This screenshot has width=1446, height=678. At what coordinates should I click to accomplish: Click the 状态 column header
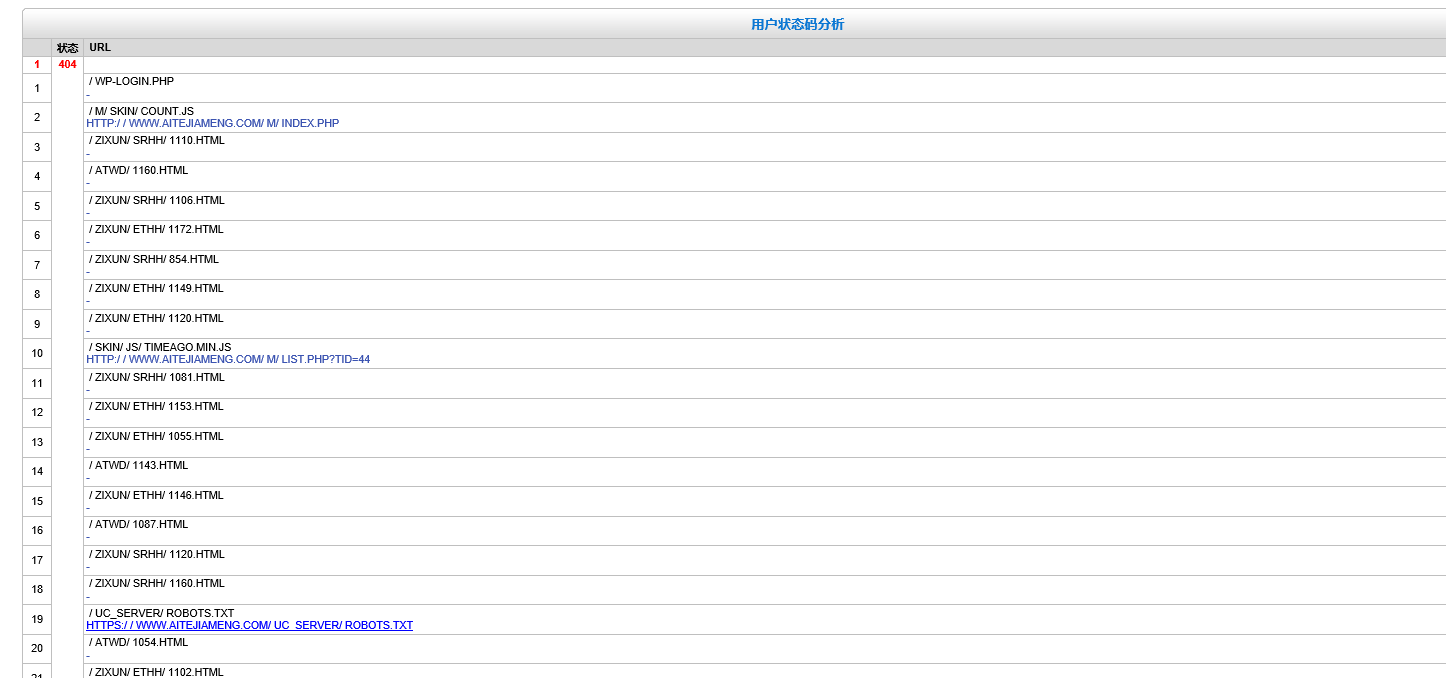(x=67, y=48)
